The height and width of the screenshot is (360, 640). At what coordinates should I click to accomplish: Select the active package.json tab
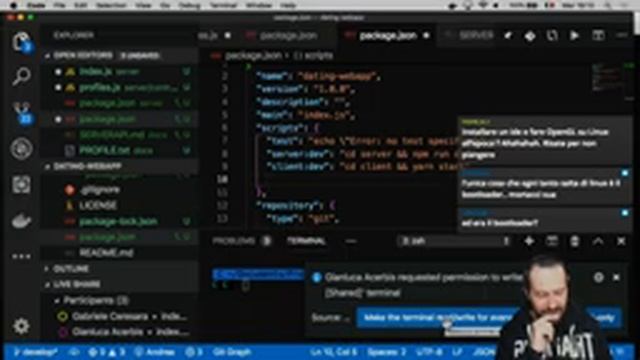387,36
